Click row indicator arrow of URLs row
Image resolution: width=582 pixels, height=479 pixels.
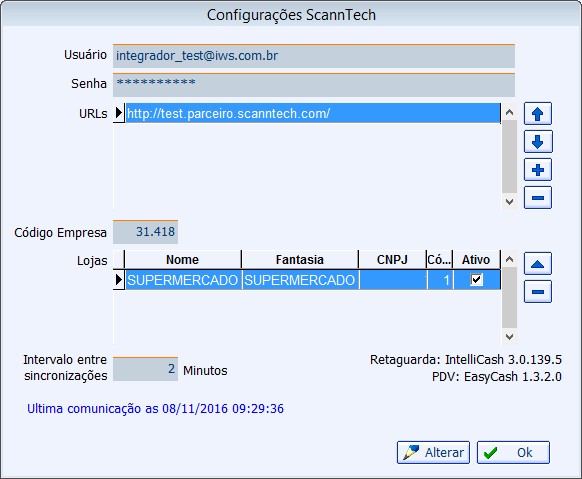pos(119,113)
